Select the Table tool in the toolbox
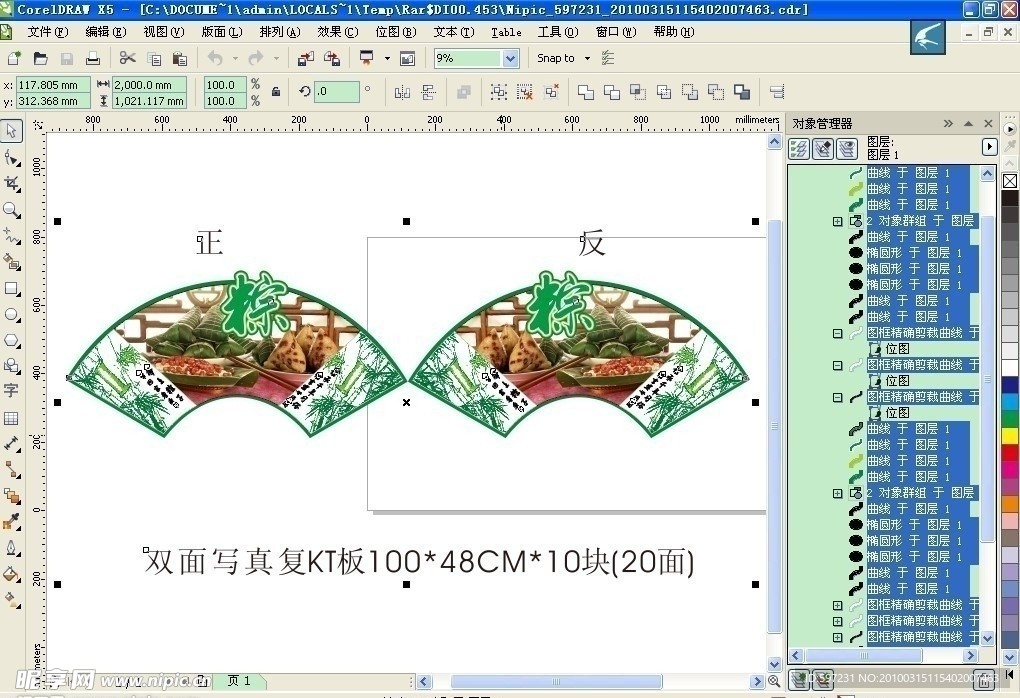Image resolution: width=1020 pixels, height=698 pixels. click(x=12, y=418)
